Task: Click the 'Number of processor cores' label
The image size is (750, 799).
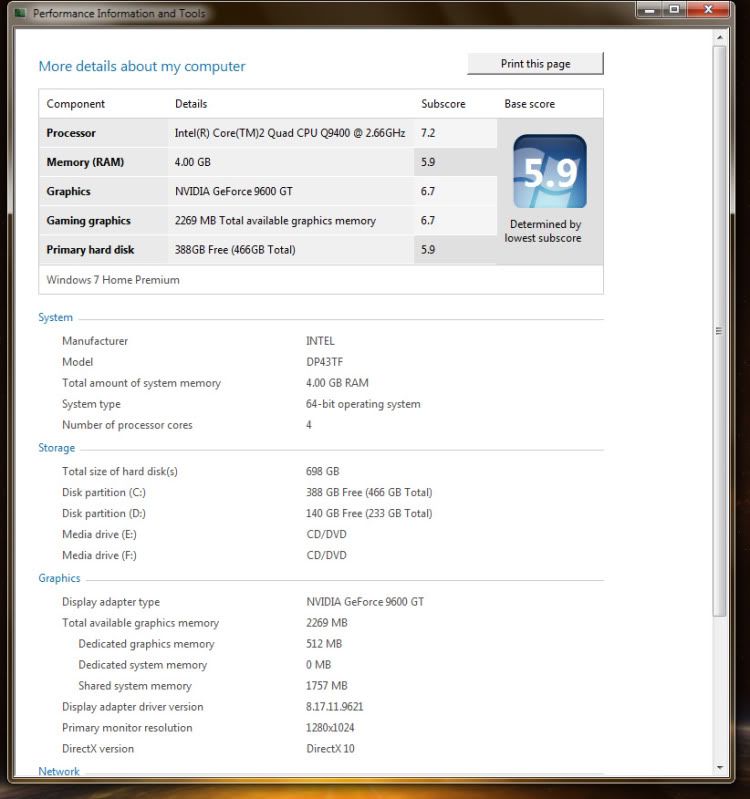Action: click(127, 425)
